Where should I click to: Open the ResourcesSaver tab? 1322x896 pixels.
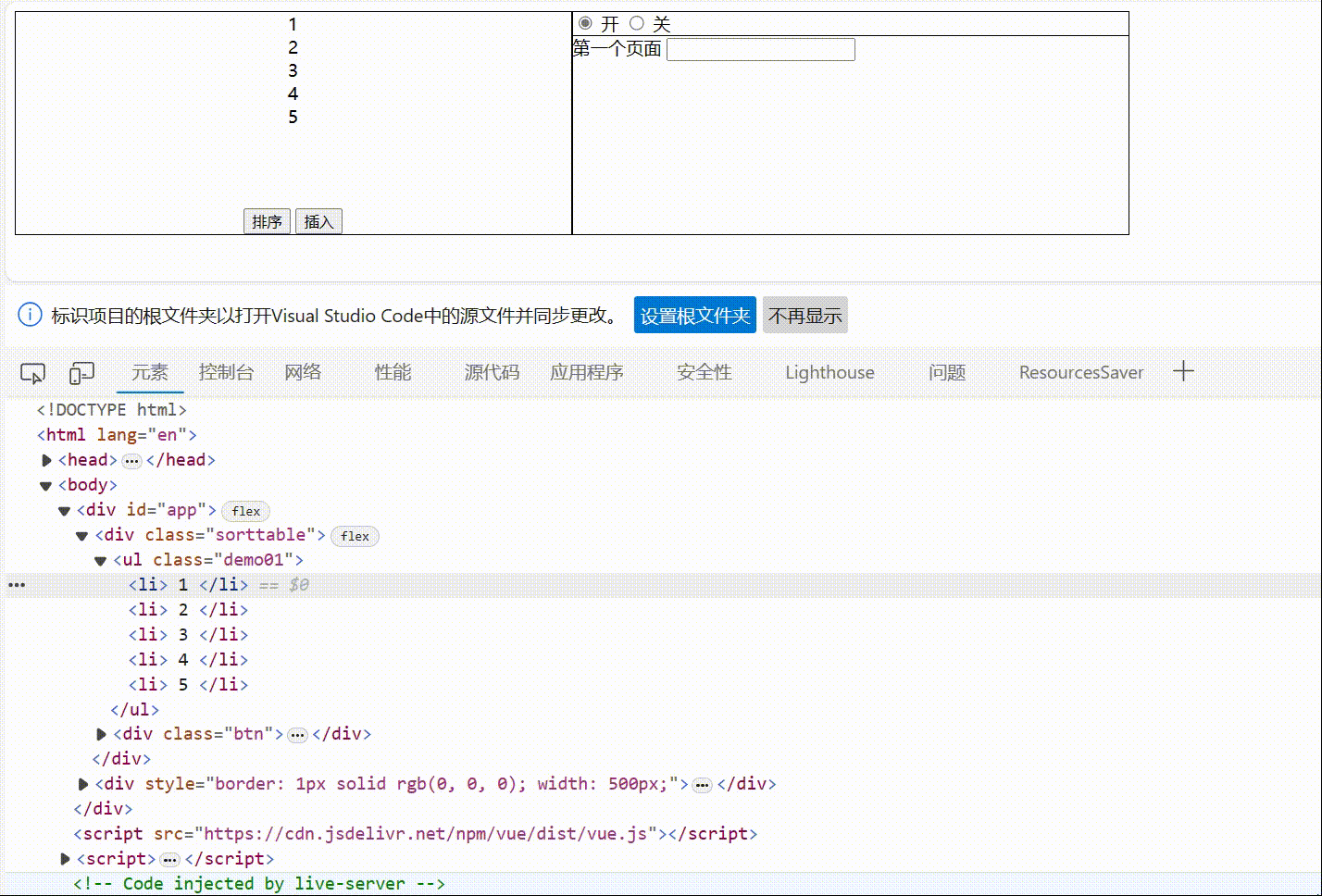[x=1081, y=372]
